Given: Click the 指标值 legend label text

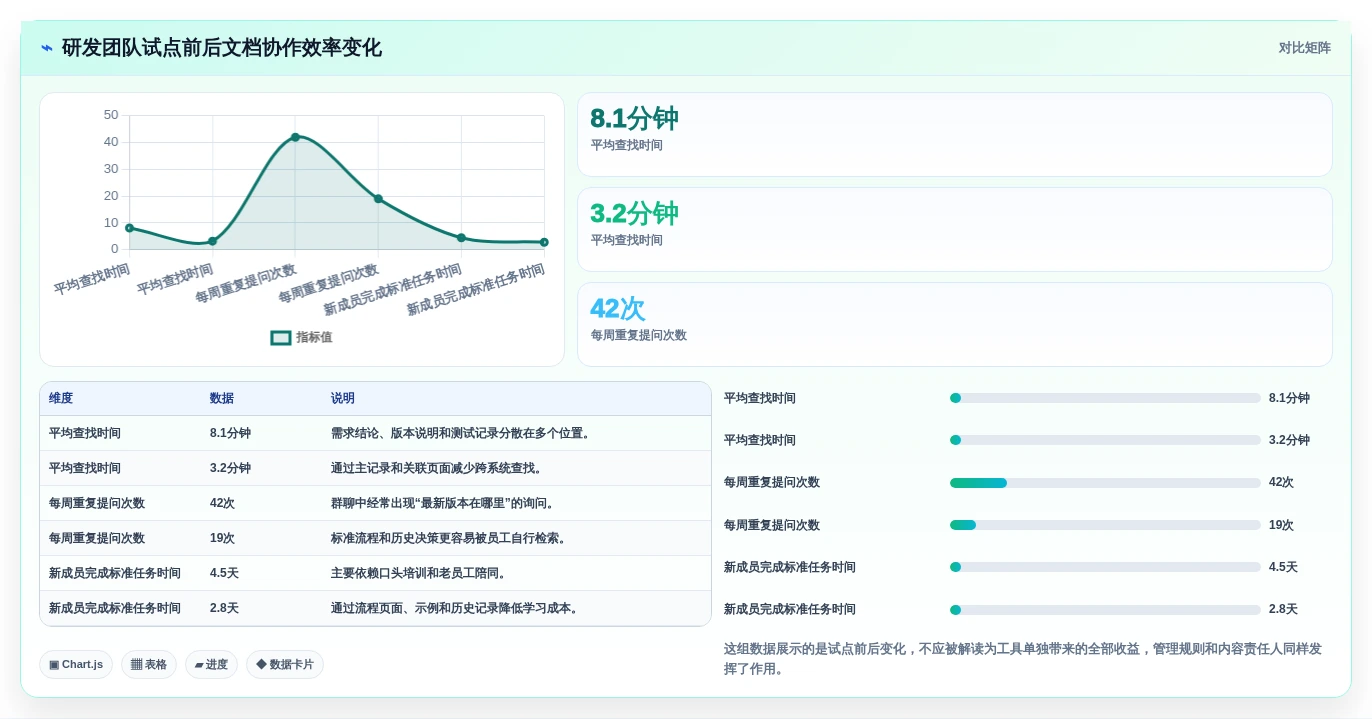Looking at the screenshot, I should pyautogui.click(x=314, y=338).
